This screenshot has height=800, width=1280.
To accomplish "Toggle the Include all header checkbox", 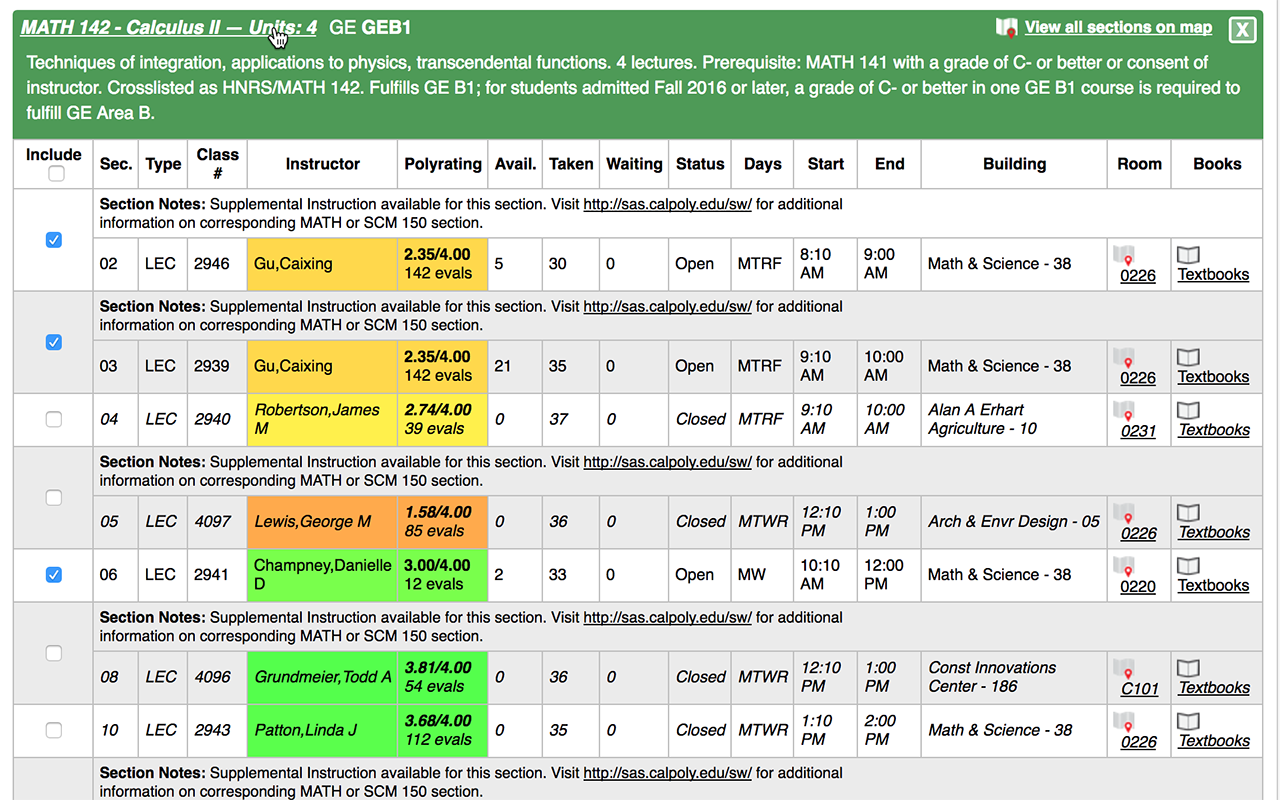I will 56,174.
